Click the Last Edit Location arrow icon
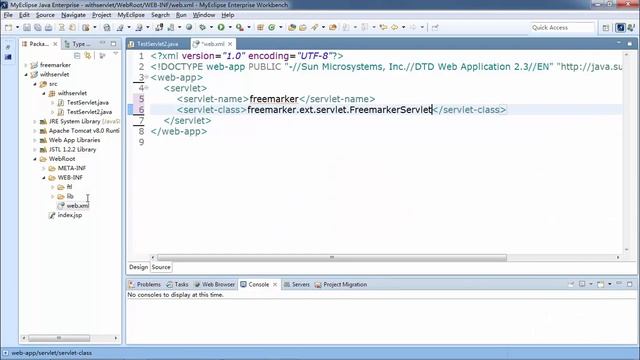 [383, 27]
